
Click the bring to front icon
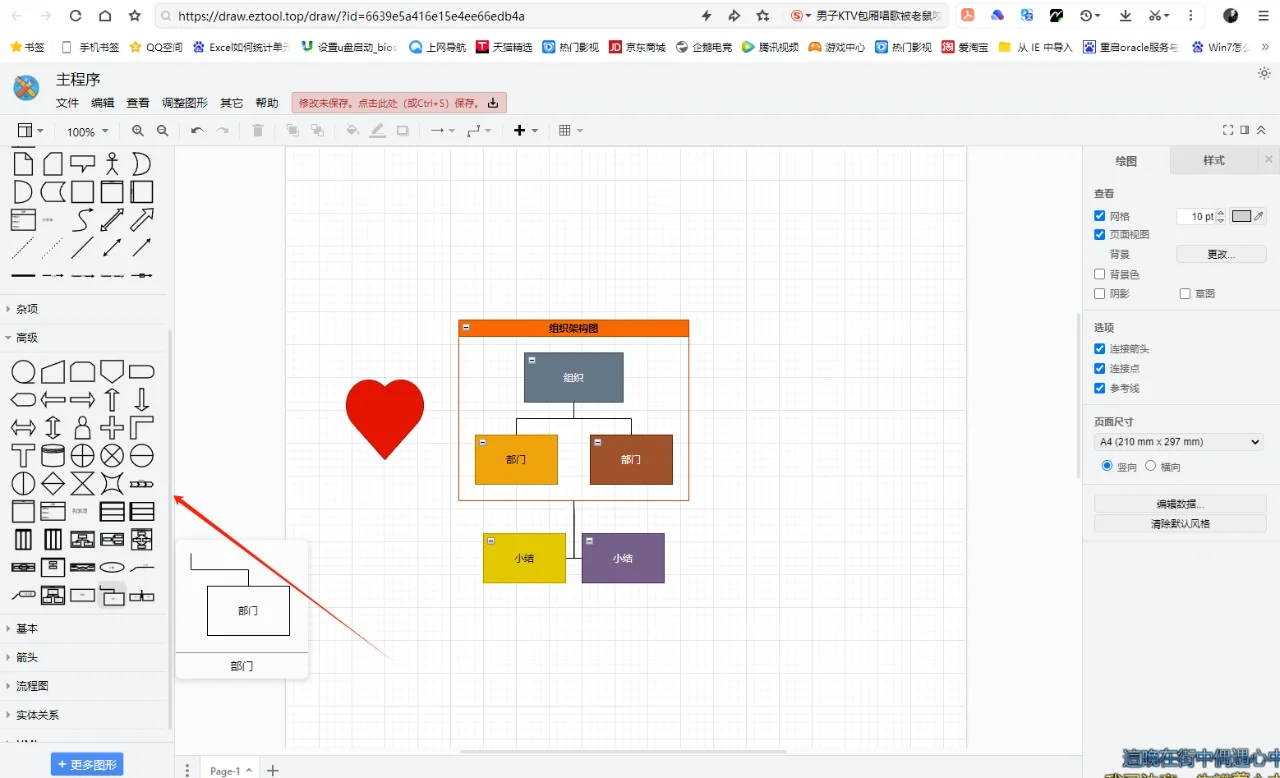click(292, 131)
